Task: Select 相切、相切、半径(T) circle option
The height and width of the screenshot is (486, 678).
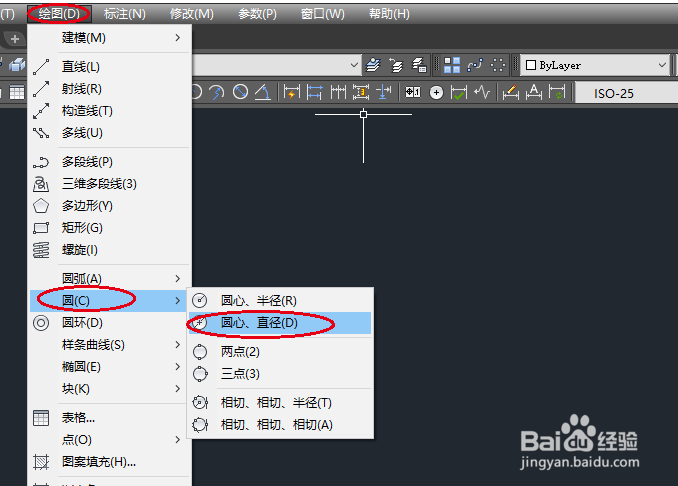Action: 280,403
